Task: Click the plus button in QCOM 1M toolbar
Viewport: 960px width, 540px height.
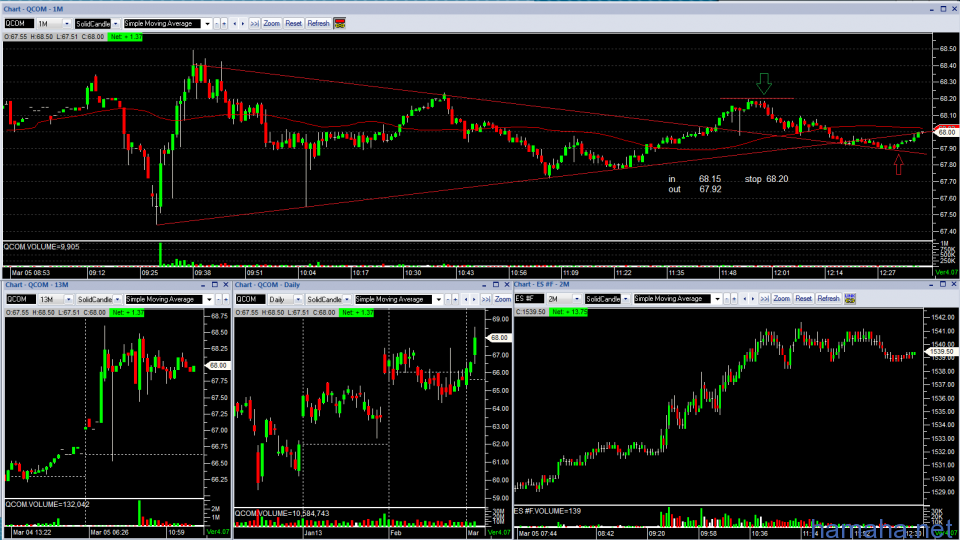Action: pyautogui.click(x=224, y=23)
